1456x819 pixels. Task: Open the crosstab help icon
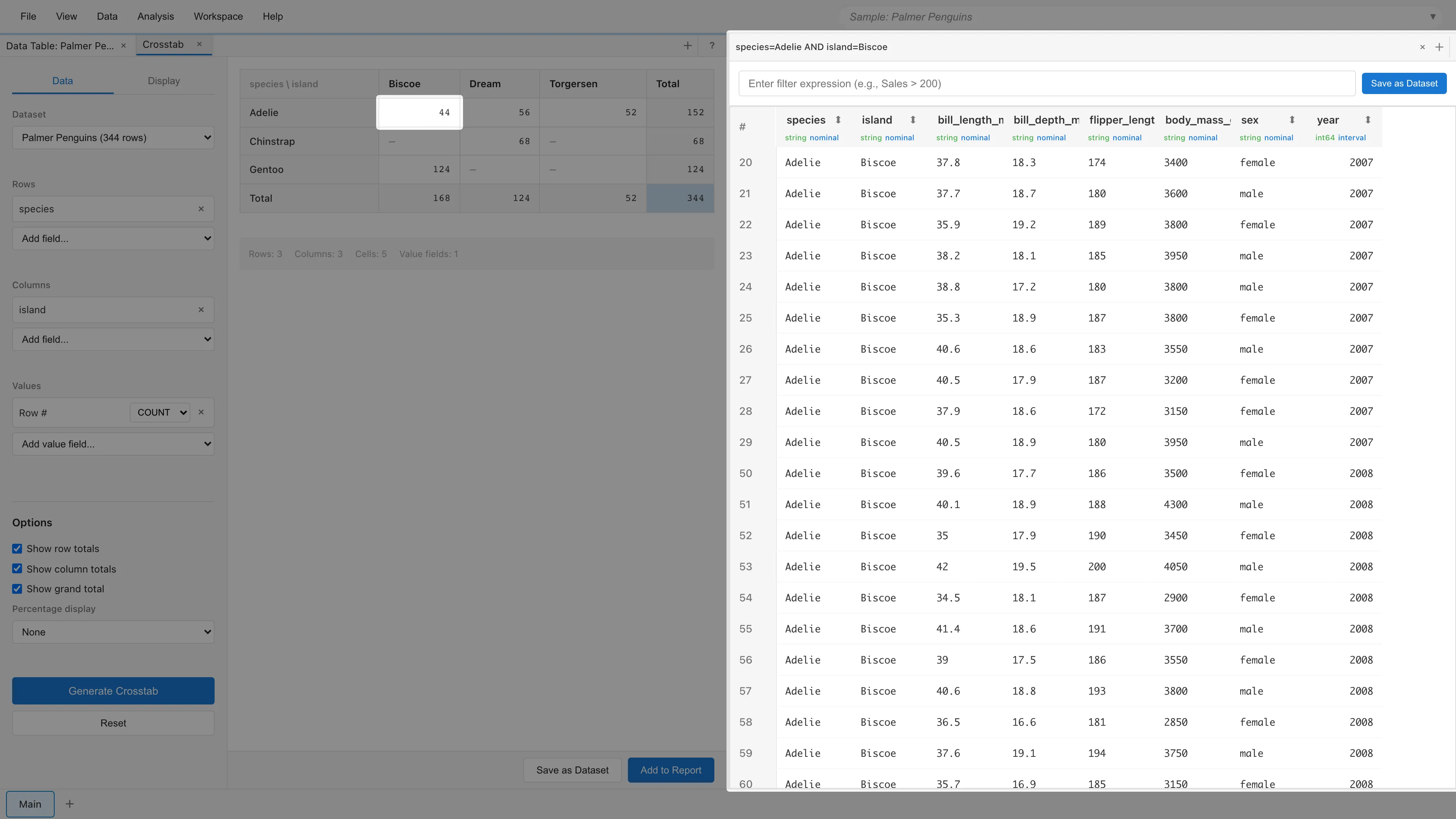pos(712,45)
